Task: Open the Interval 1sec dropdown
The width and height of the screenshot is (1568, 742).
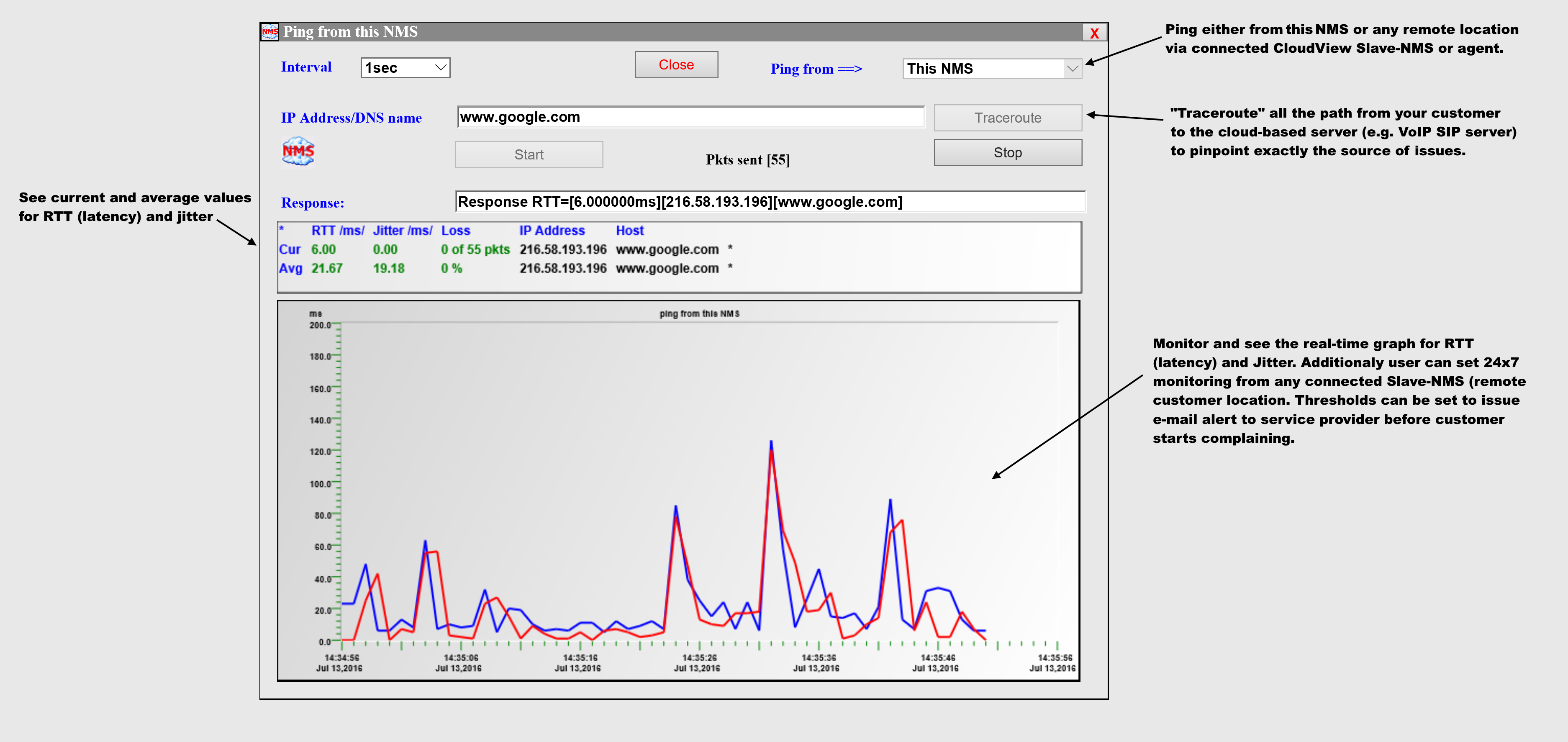Action: click(405, 67)
